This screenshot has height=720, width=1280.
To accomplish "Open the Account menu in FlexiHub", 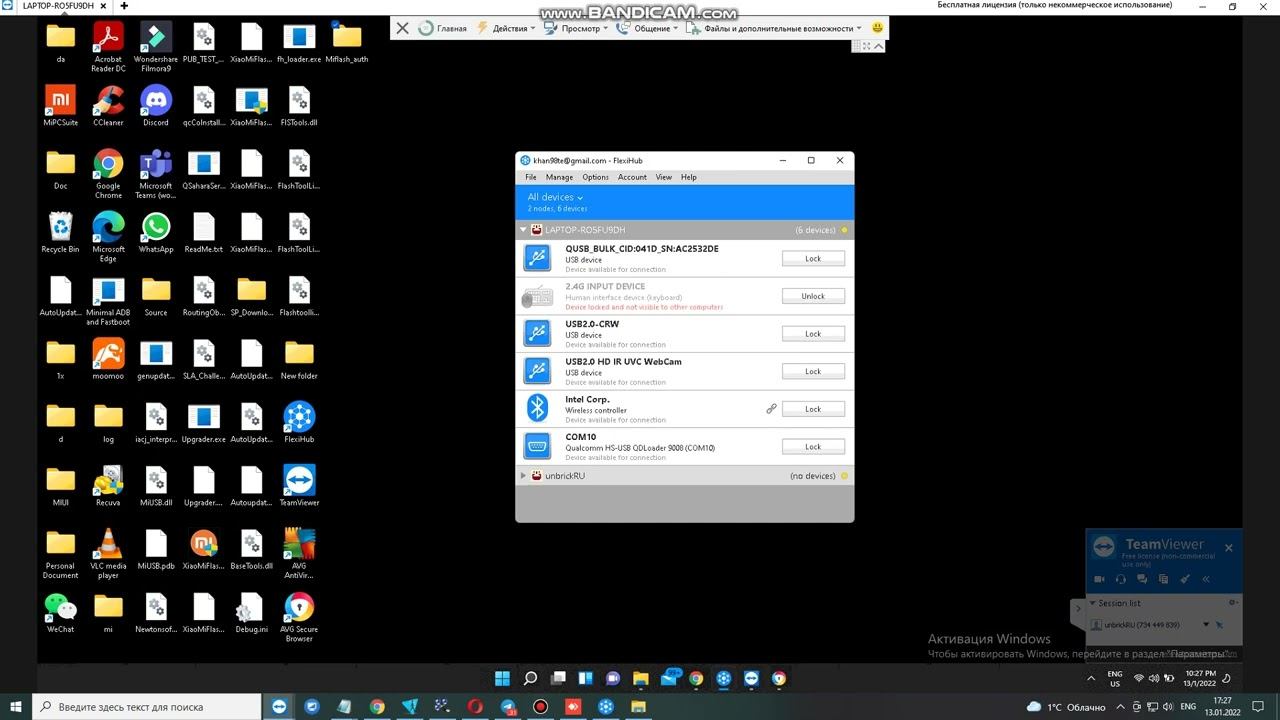I will coord(632,177).
